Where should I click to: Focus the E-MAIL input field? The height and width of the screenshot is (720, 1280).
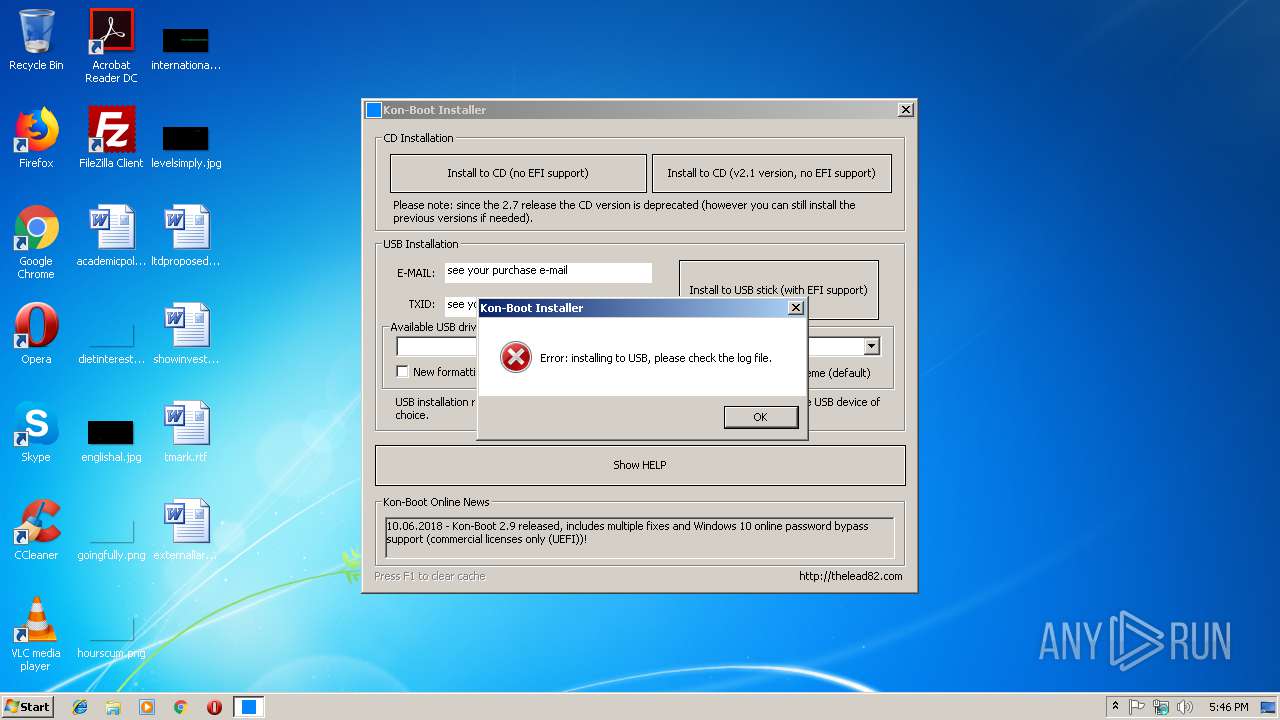[x=548, y=272]
